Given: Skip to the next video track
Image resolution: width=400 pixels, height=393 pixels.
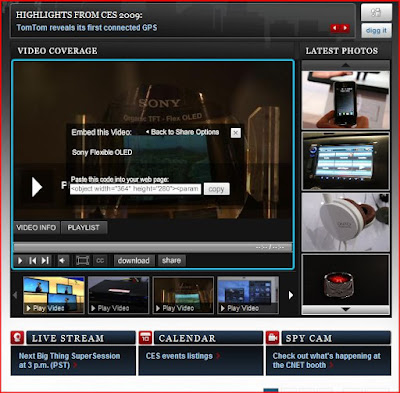Looking at the screenshot, I should coord(45,260).
